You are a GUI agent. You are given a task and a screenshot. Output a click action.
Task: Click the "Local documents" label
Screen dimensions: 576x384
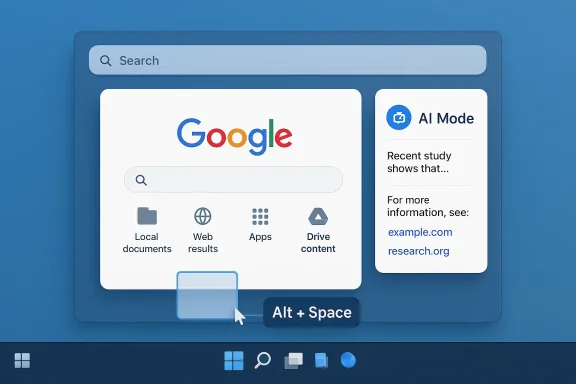point(147,243)
